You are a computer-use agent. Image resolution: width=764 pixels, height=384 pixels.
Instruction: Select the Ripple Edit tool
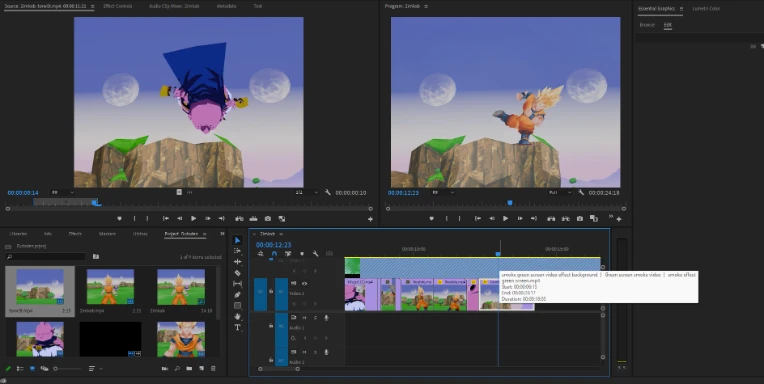point(237,262)
